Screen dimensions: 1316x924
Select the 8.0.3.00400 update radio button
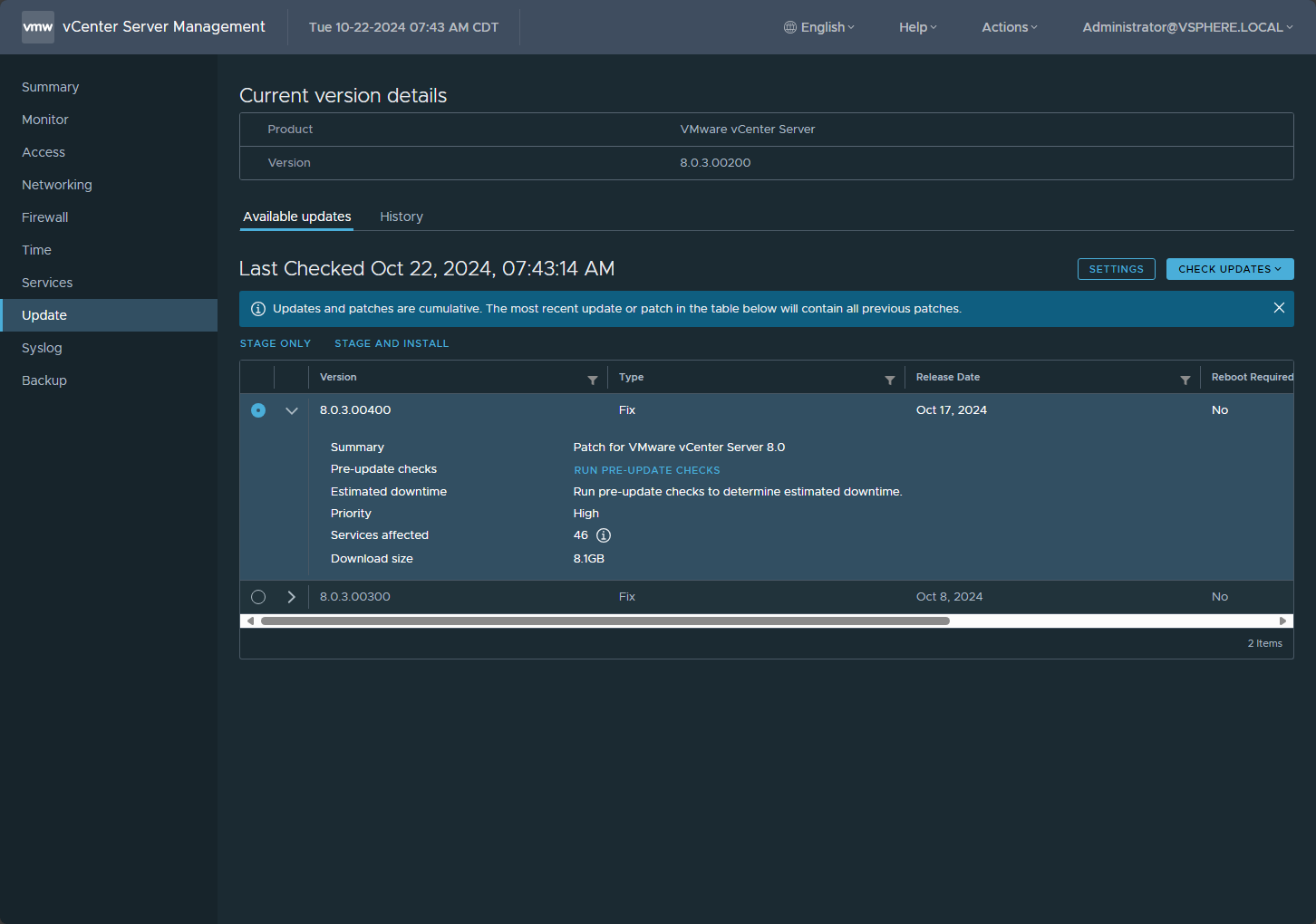coord(258,410)
